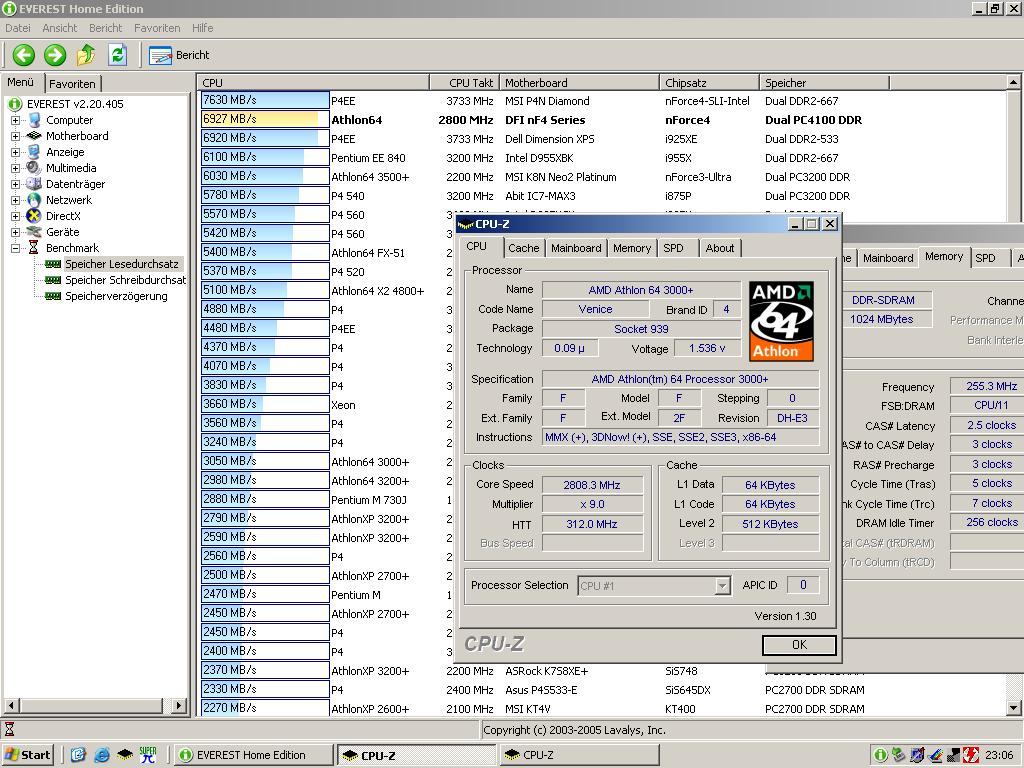1024x768 pixels.
Task: Click Mainboard tab in background CPU-Z window
Action: tap(888, 258)
